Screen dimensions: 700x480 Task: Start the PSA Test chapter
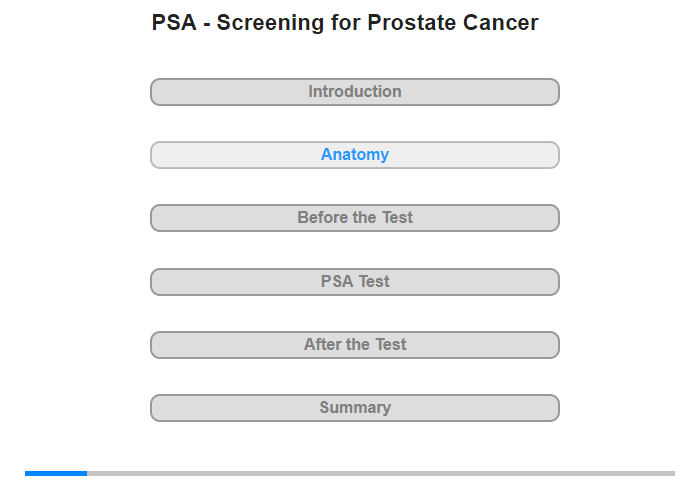click(x=354, y=282)
